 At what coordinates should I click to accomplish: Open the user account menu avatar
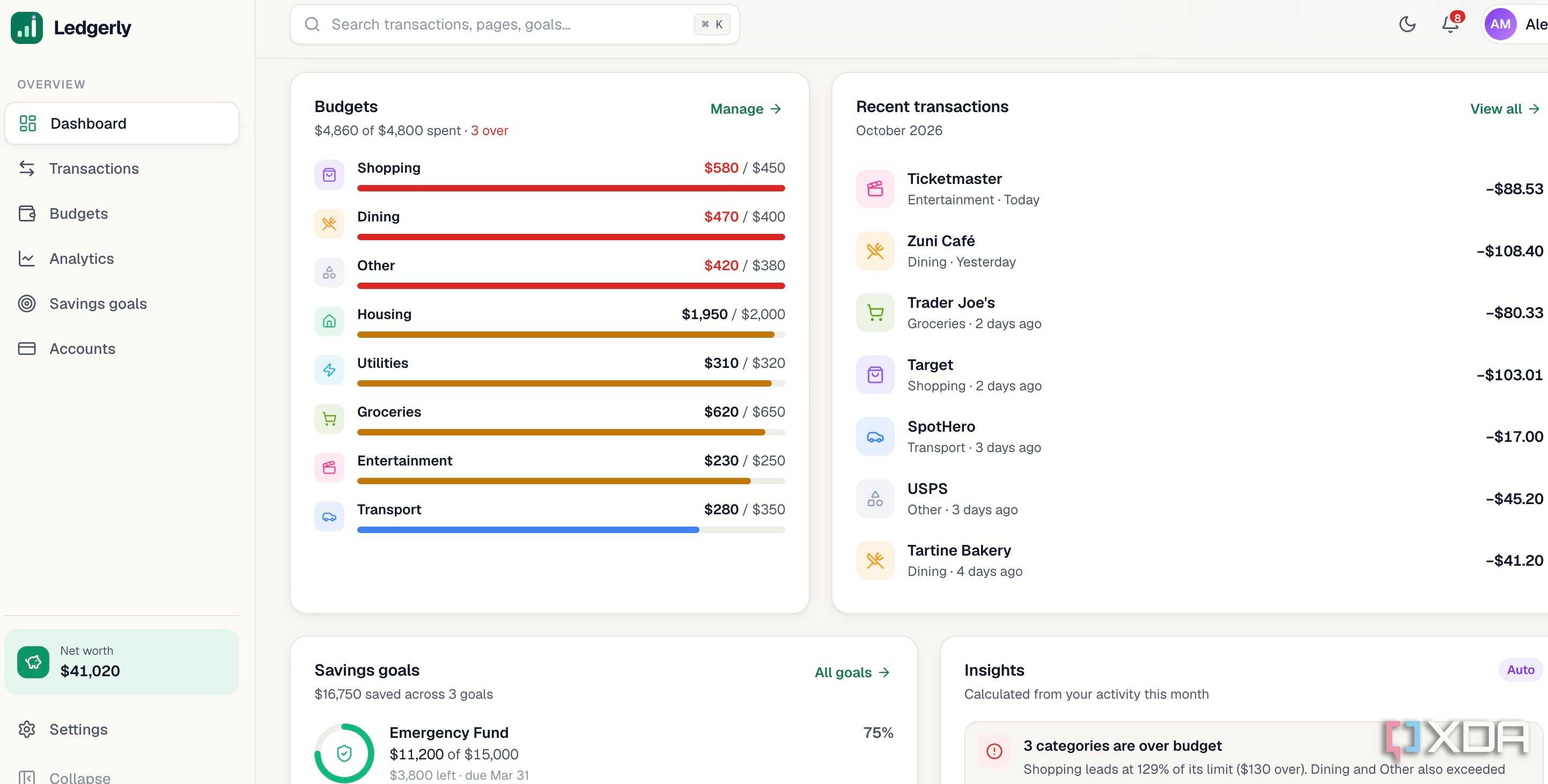[1500, 24]
